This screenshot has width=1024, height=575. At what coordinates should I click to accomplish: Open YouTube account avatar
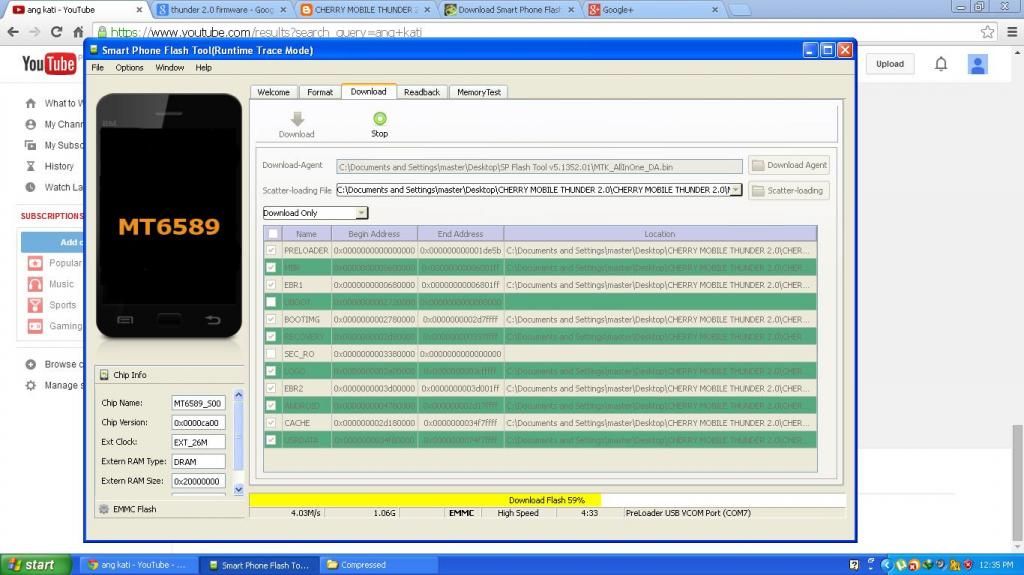point(977,64)
